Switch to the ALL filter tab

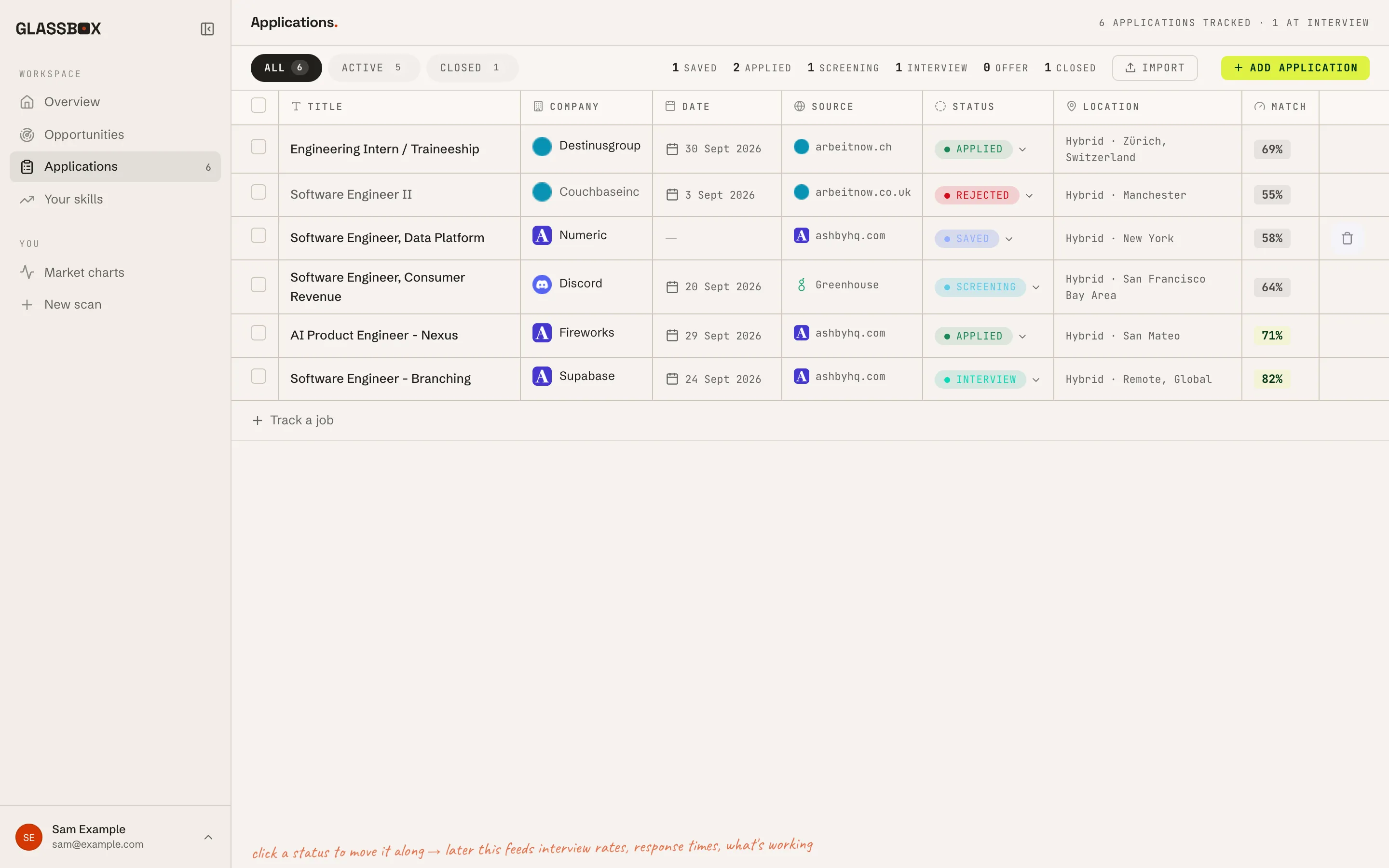(286, 68)
